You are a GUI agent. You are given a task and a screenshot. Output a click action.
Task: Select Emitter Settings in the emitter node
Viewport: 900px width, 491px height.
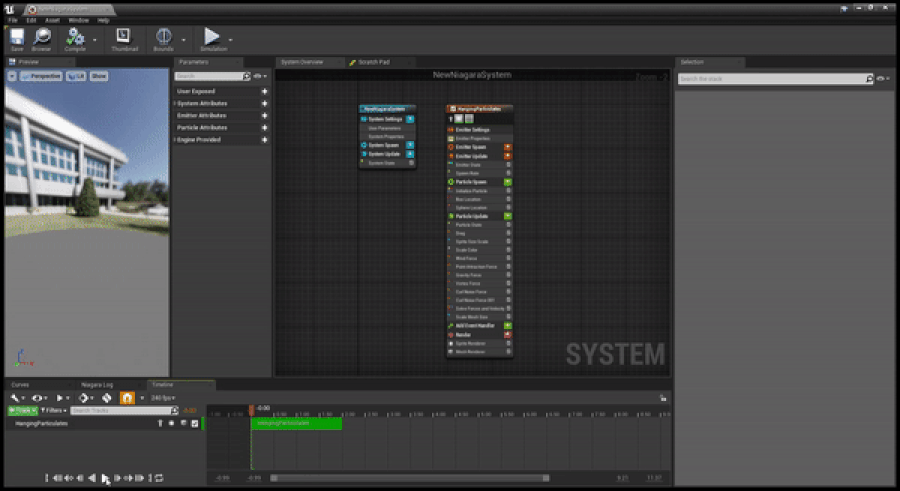point(472,130)
